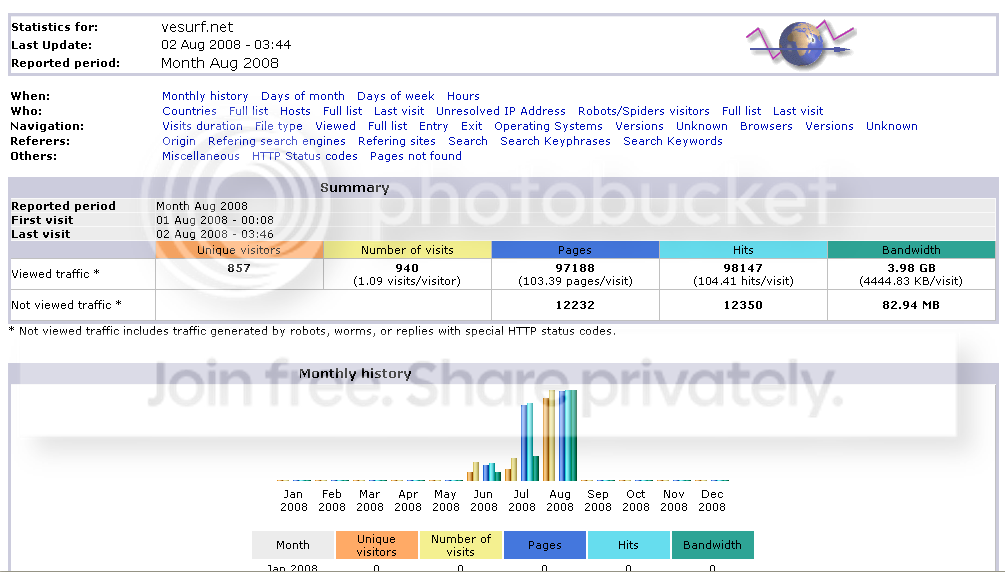Open the Visits duration link
The image size is (1005, 572).
[202, 126]
